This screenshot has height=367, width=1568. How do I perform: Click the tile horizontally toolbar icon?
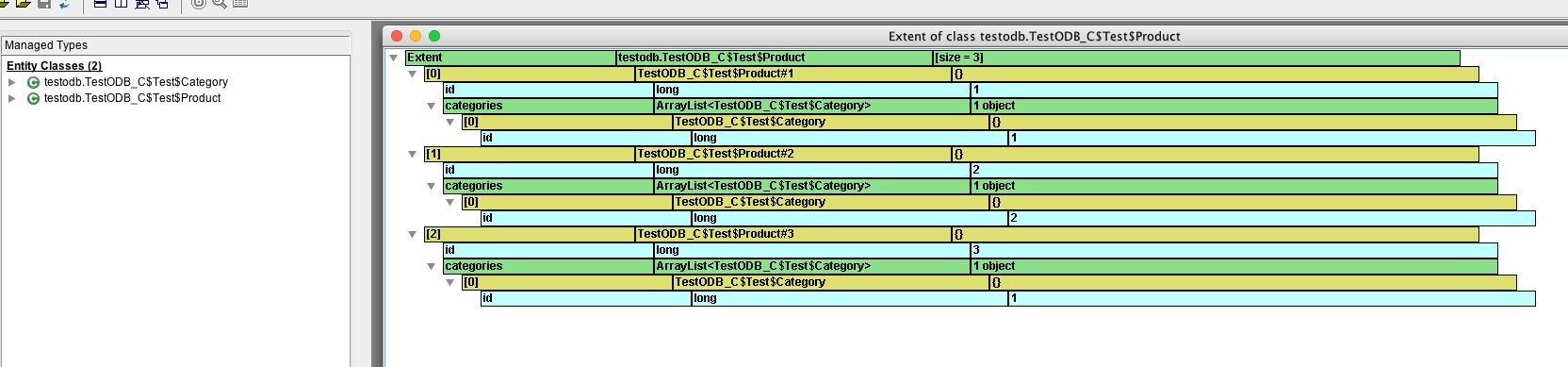[100, 4]
